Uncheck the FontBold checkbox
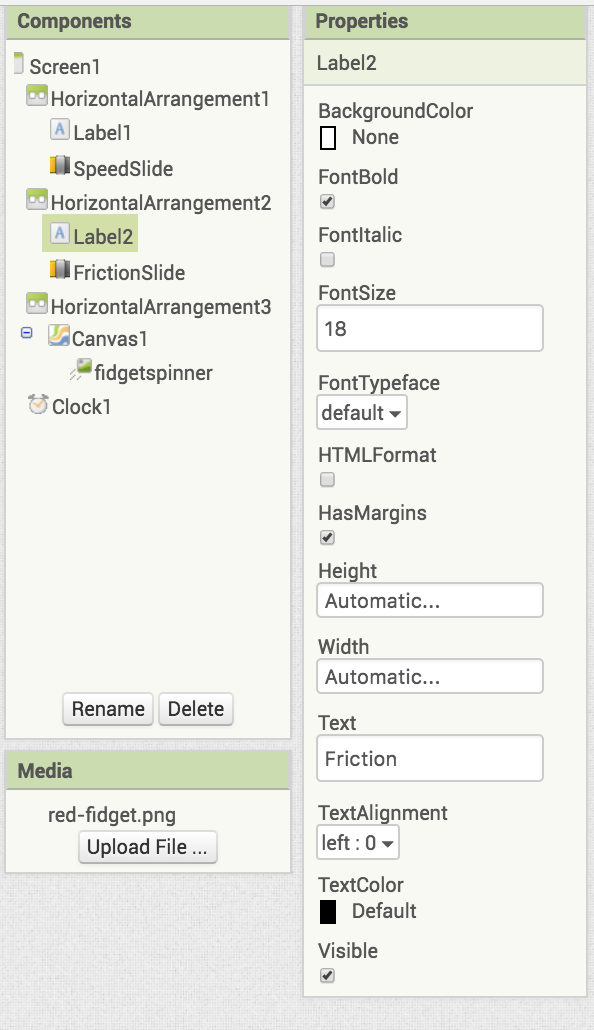The height and width of the screenshot is (1030, 594). 327,202
